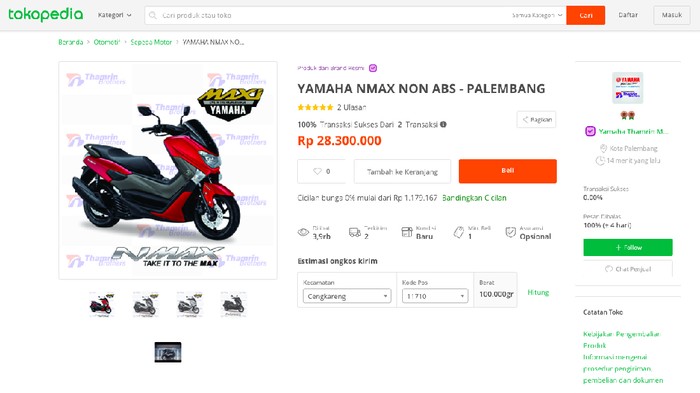Open the Yamaha Thamrin store logo
Screen dimensions: 700x393
point(627,88)
